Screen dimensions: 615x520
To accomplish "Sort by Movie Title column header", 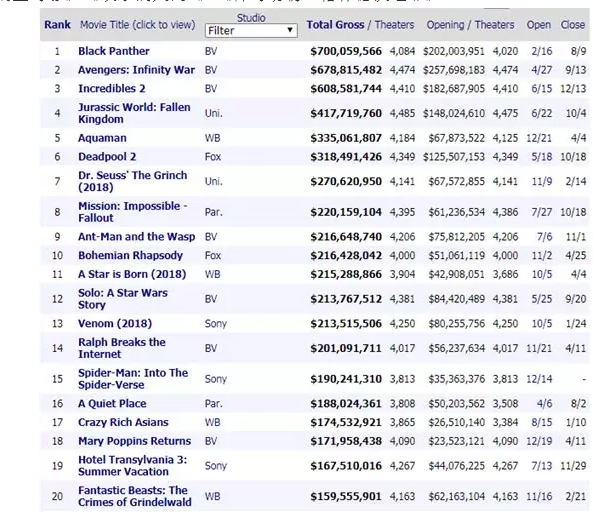I will pyautogui.click(x=137, y=25).
